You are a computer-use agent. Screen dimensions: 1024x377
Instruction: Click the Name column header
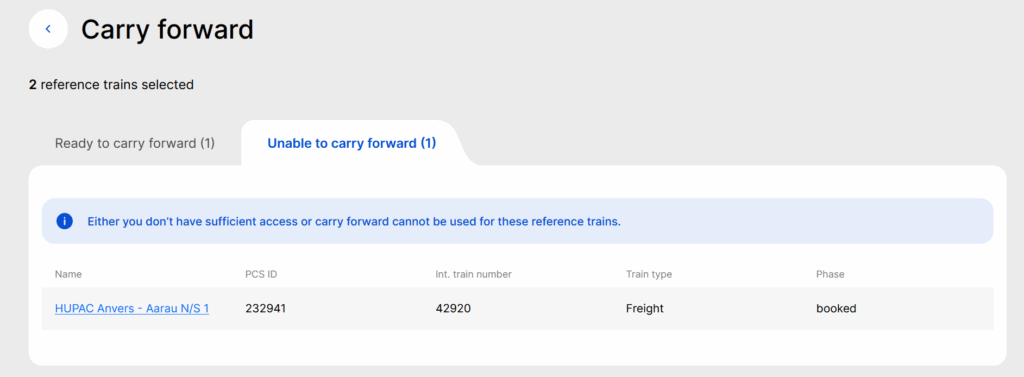69,274
